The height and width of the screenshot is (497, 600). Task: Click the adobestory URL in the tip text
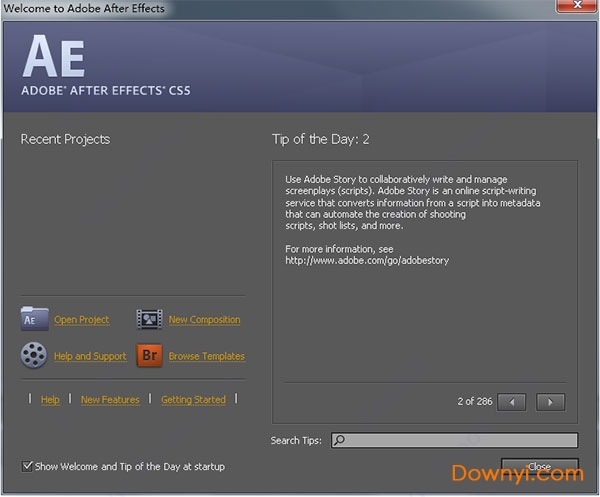click(367, 261)
